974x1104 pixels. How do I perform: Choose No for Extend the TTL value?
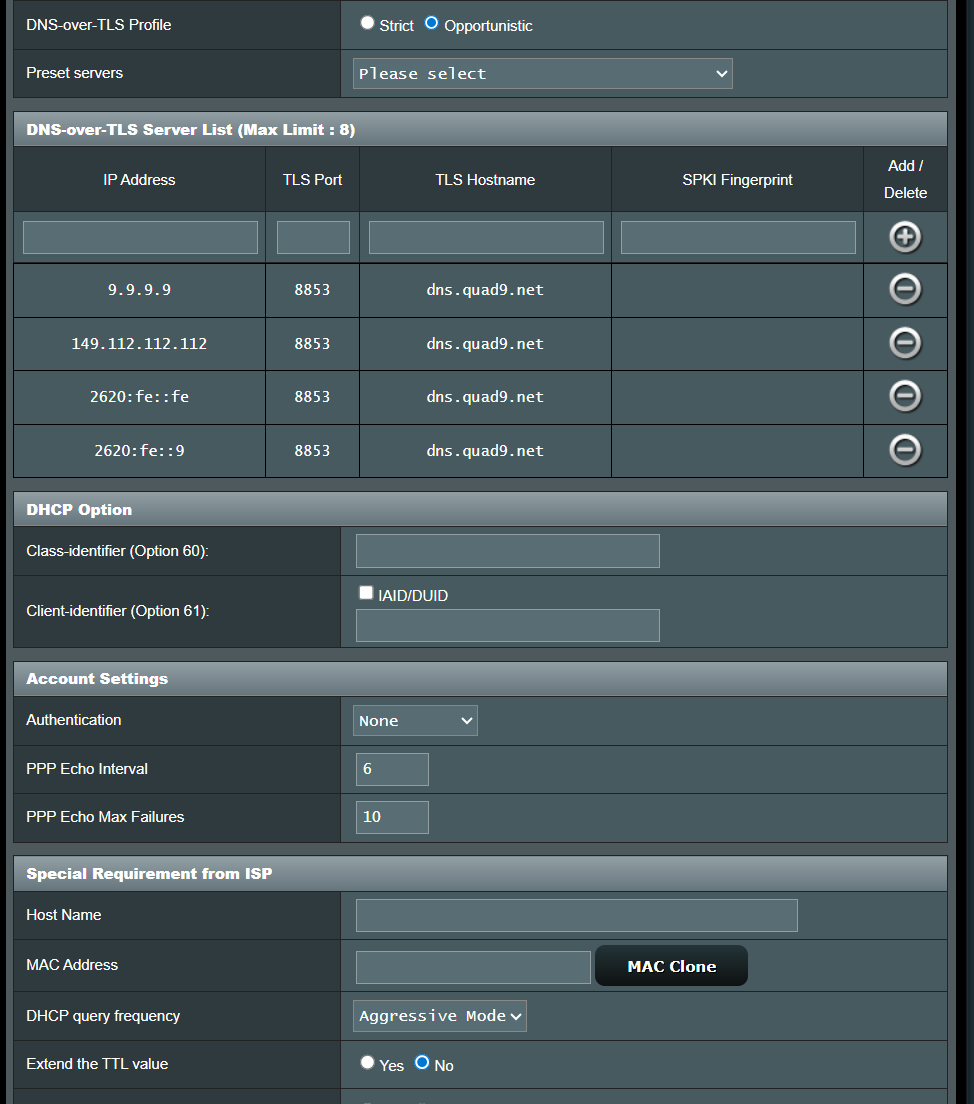coord(422,1063)
